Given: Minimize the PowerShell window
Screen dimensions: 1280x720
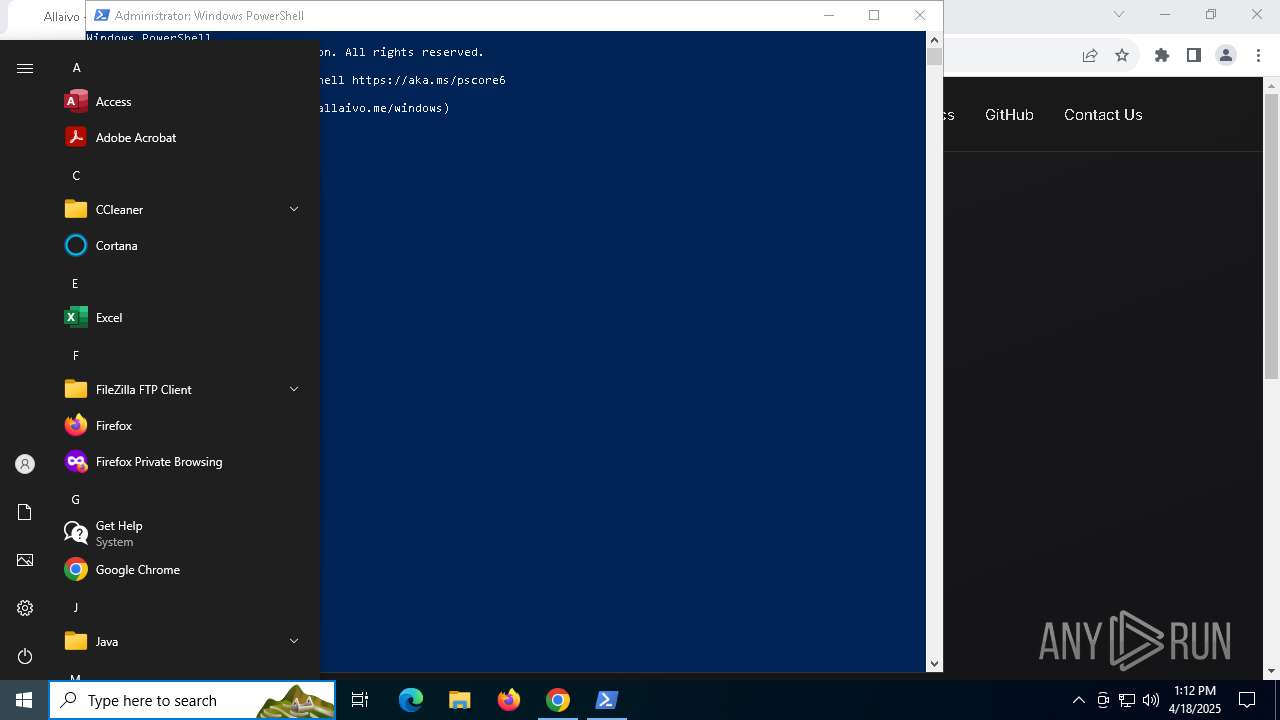Looking at the screenshot, I should click(829, 15).
